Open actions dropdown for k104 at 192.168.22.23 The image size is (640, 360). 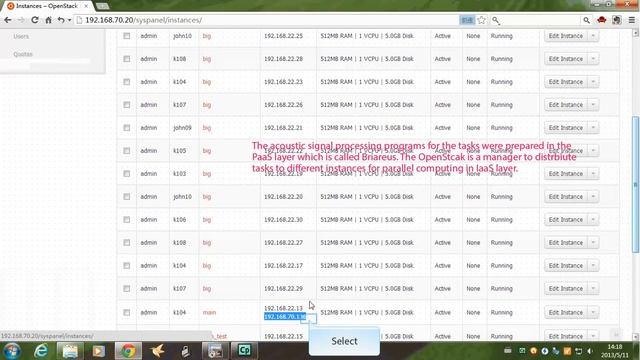pos(593,82)
